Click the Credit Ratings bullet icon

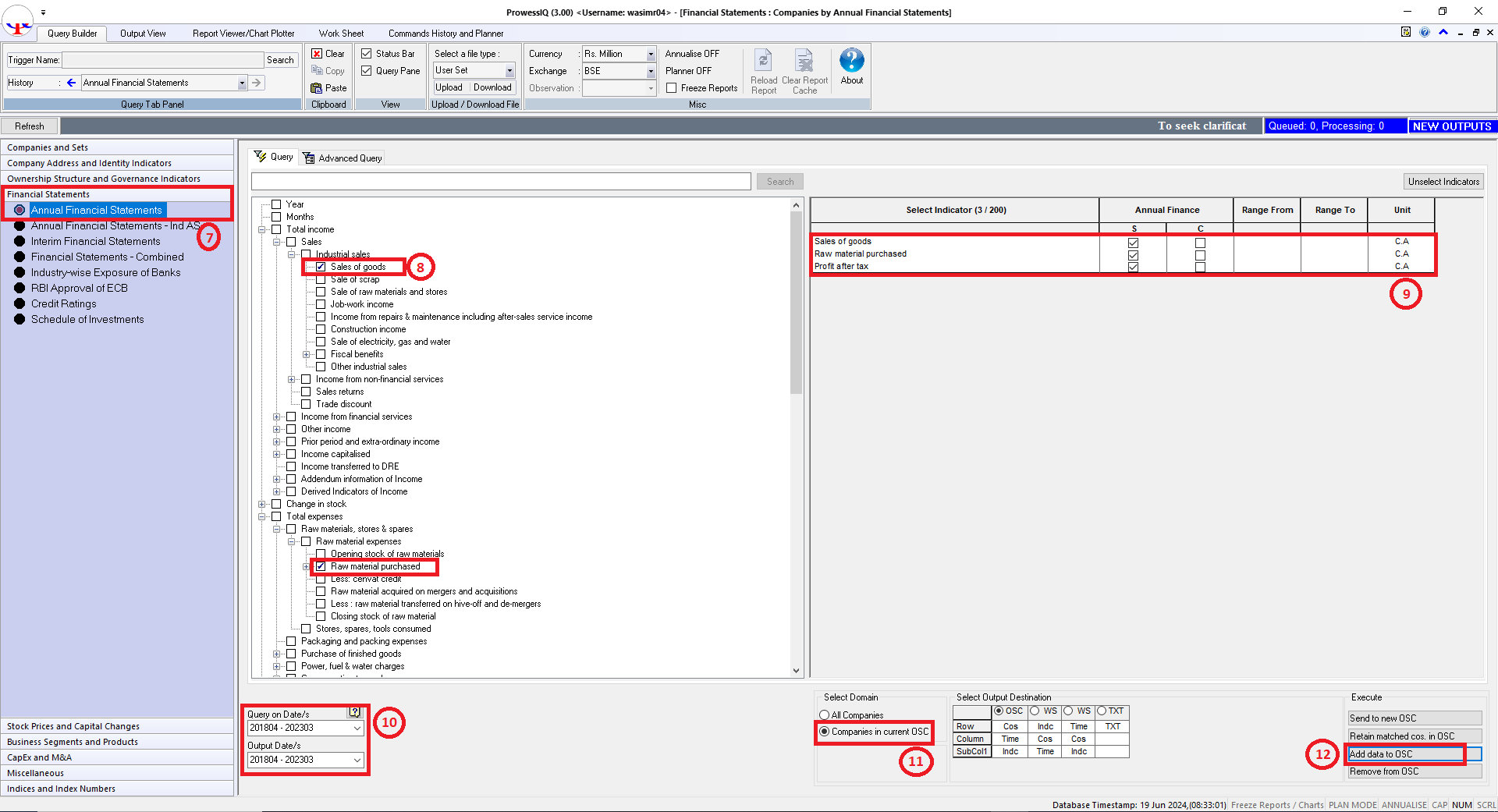point(20,303)
